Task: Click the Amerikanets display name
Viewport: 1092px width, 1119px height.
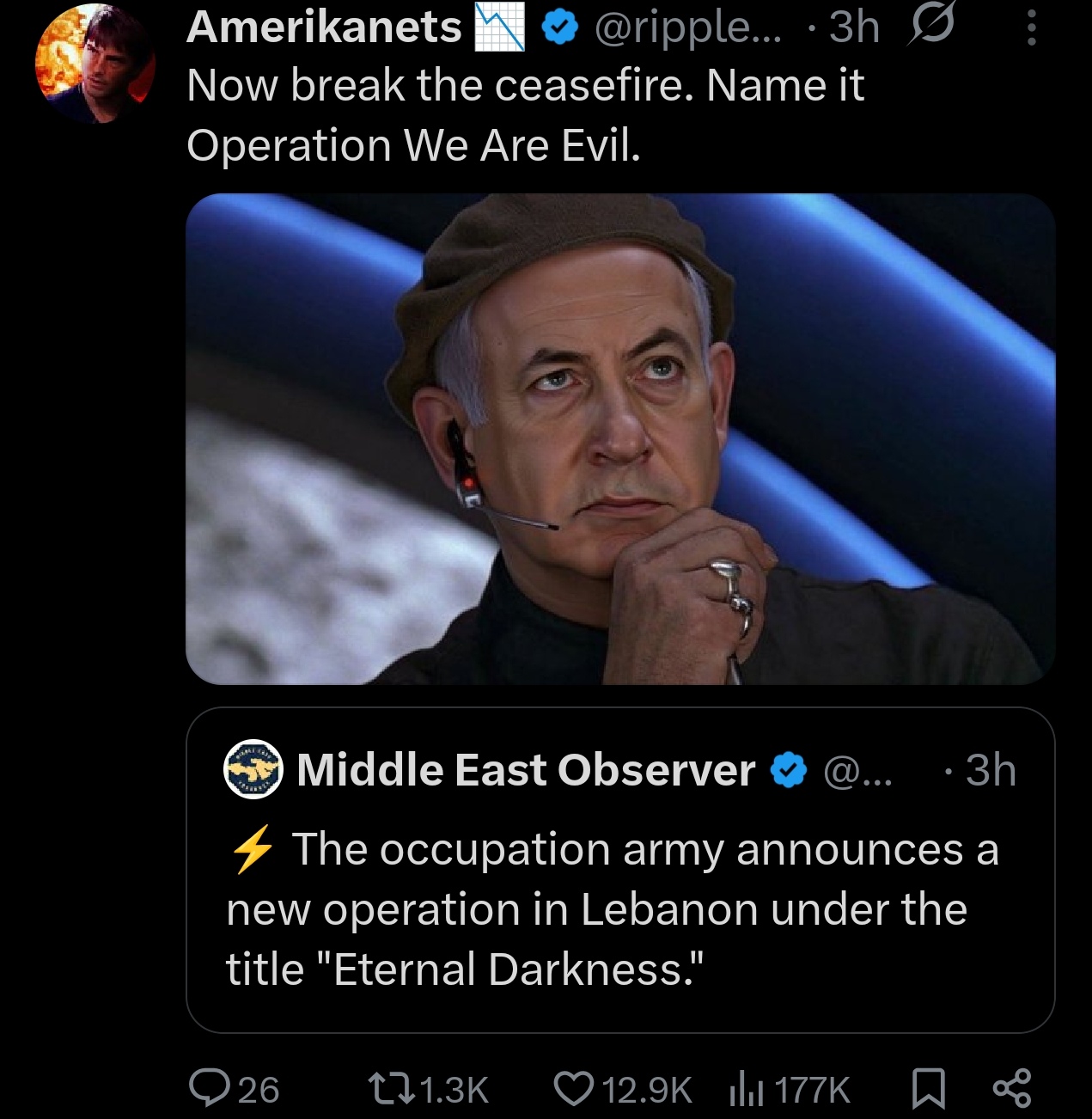Action: 324,27
